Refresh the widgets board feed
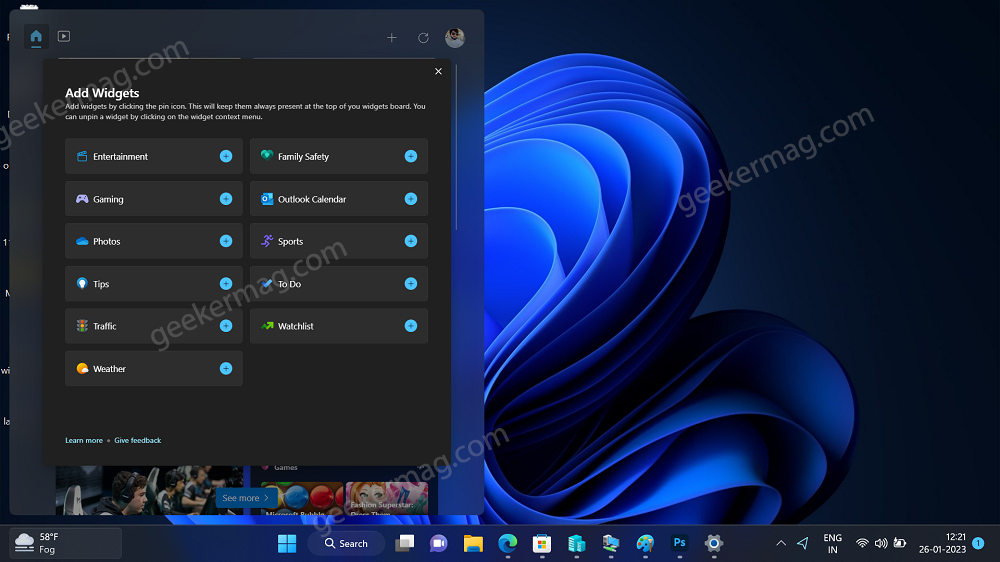The height and width of the screenshot is (562, 1000). coord(423,38)
